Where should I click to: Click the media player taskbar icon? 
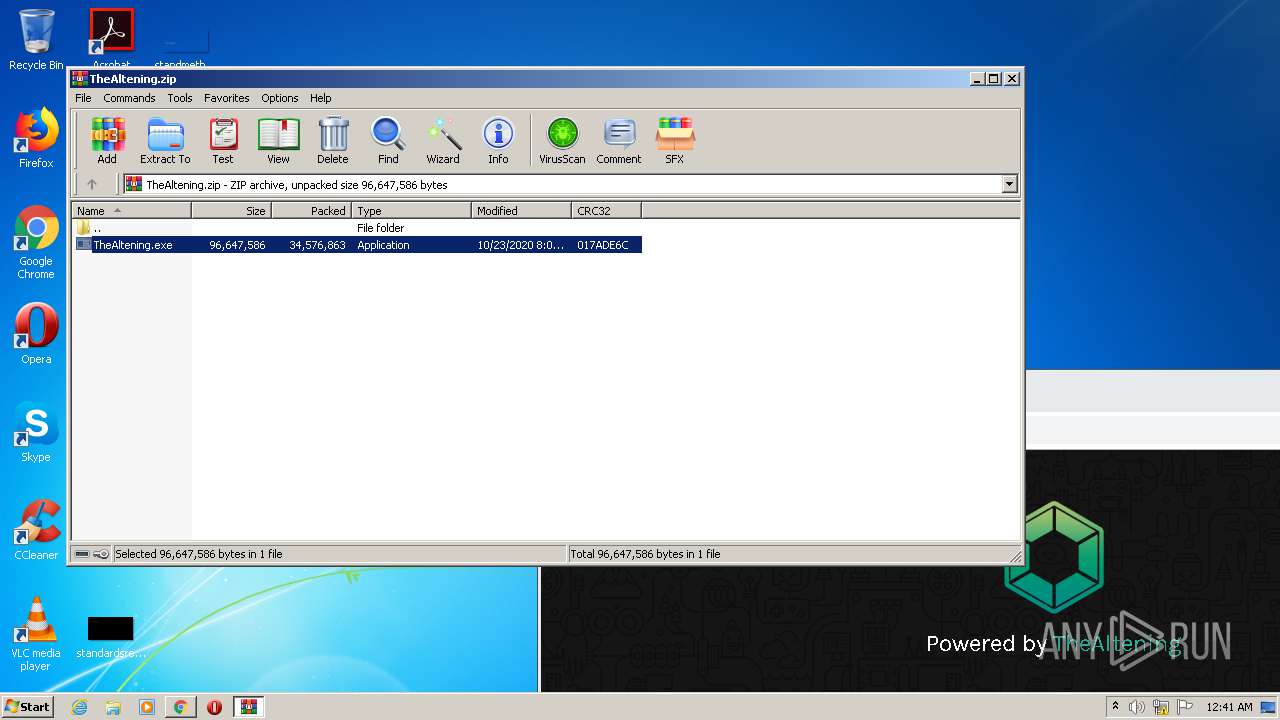tap(147, 707)
